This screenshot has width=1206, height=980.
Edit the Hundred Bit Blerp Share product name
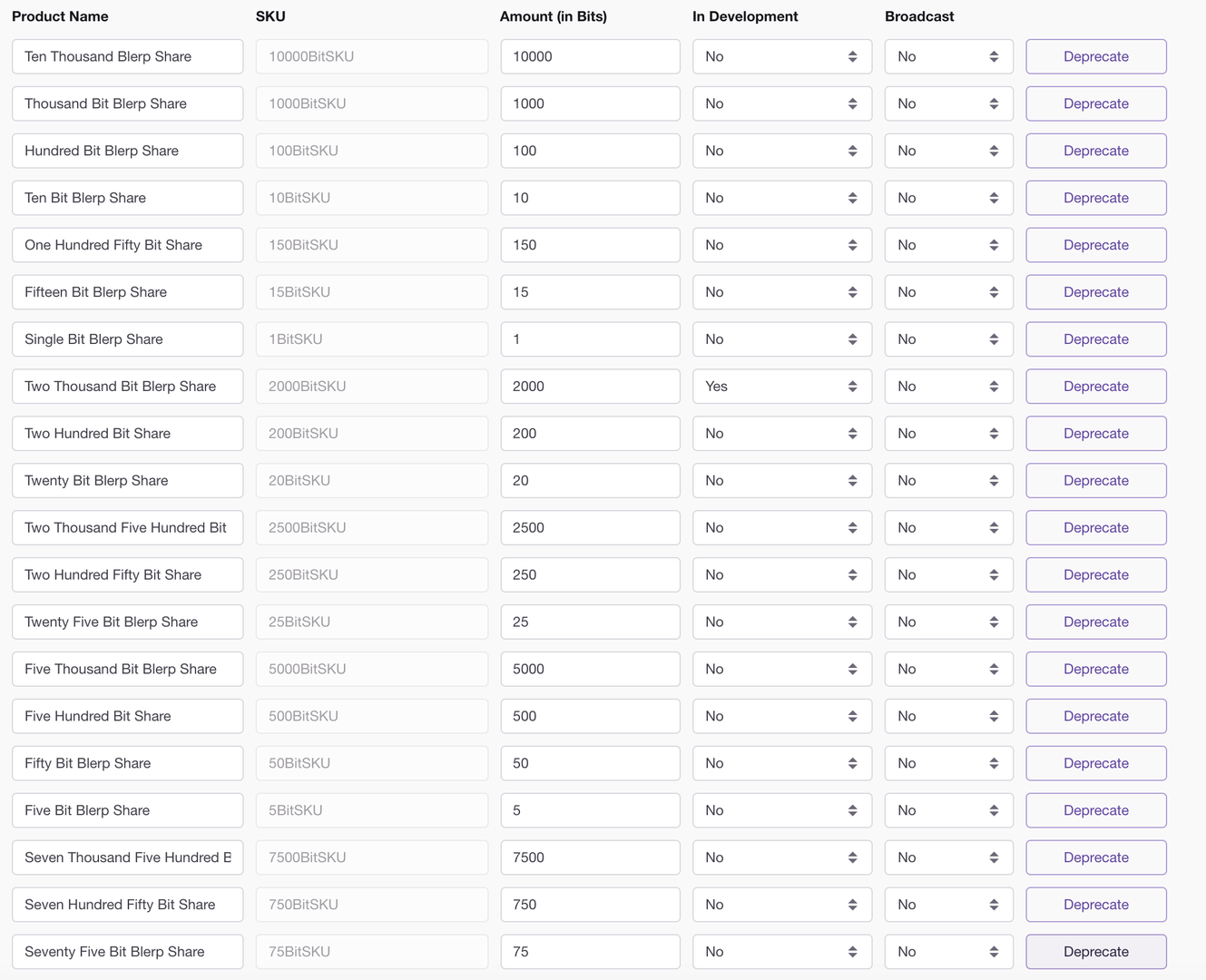(127, 151)
